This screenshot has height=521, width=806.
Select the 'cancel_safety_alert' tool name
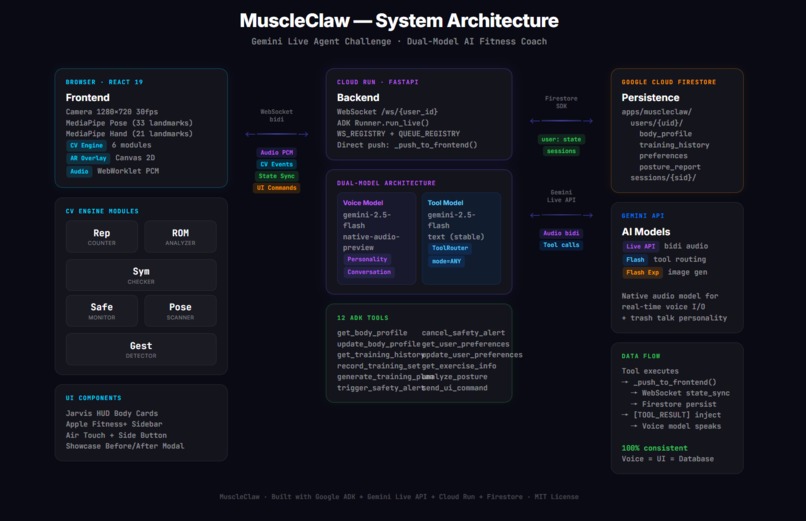pyautogui.click(x=463, y=333)
